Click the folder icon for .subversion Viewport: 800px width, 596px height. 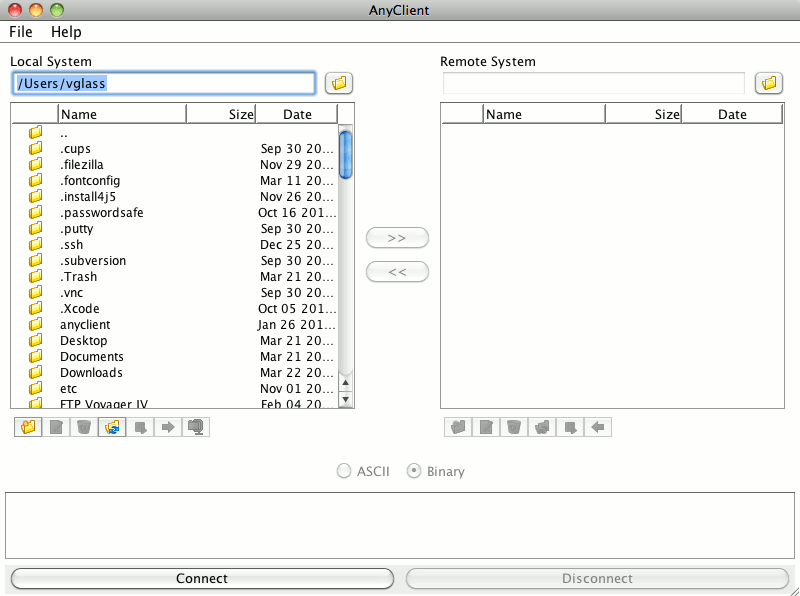tap(36, 260)
